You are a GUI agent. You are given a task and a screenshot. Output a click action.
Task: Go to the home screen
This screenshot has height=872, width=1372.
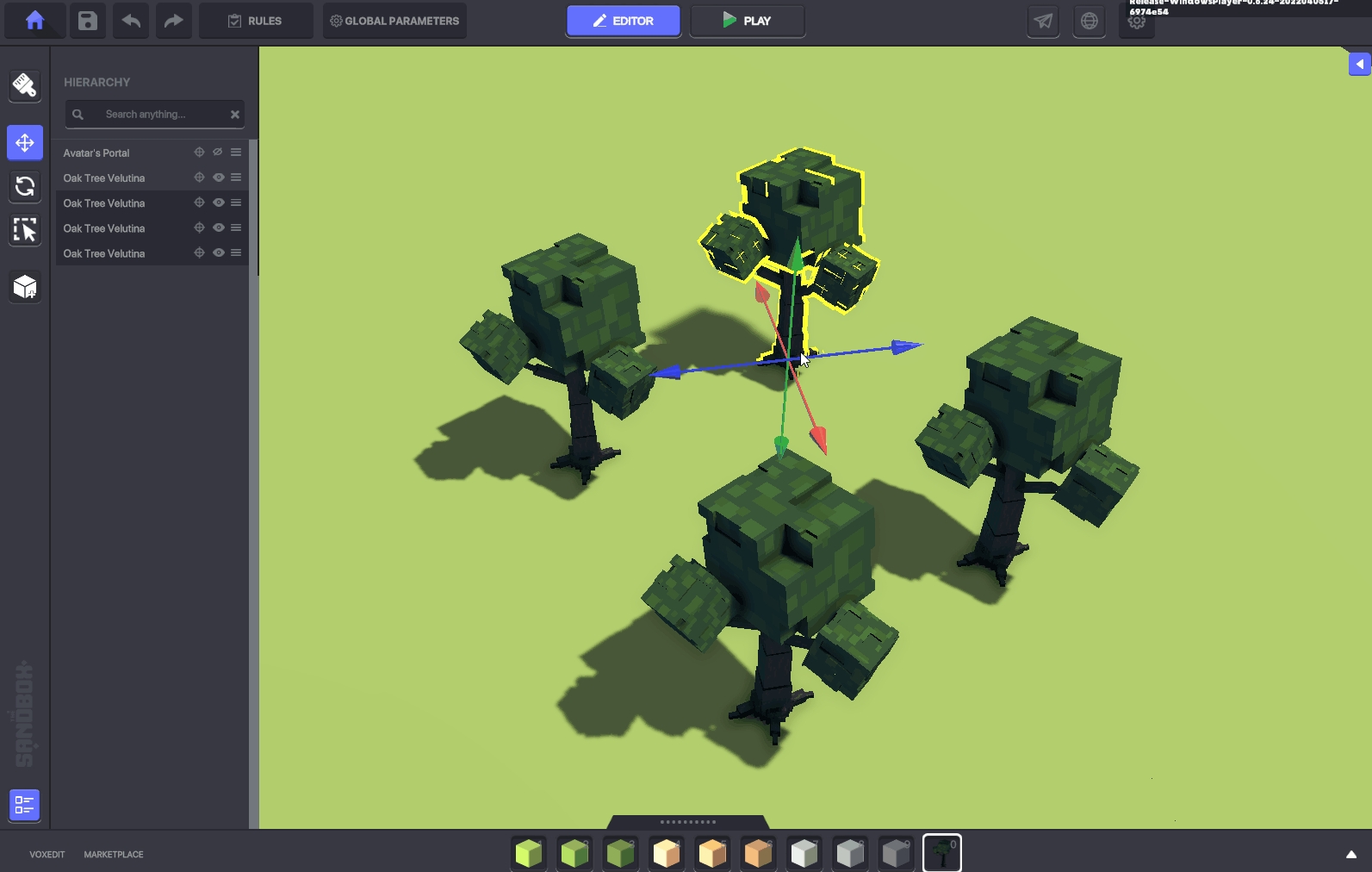[34, 21]
